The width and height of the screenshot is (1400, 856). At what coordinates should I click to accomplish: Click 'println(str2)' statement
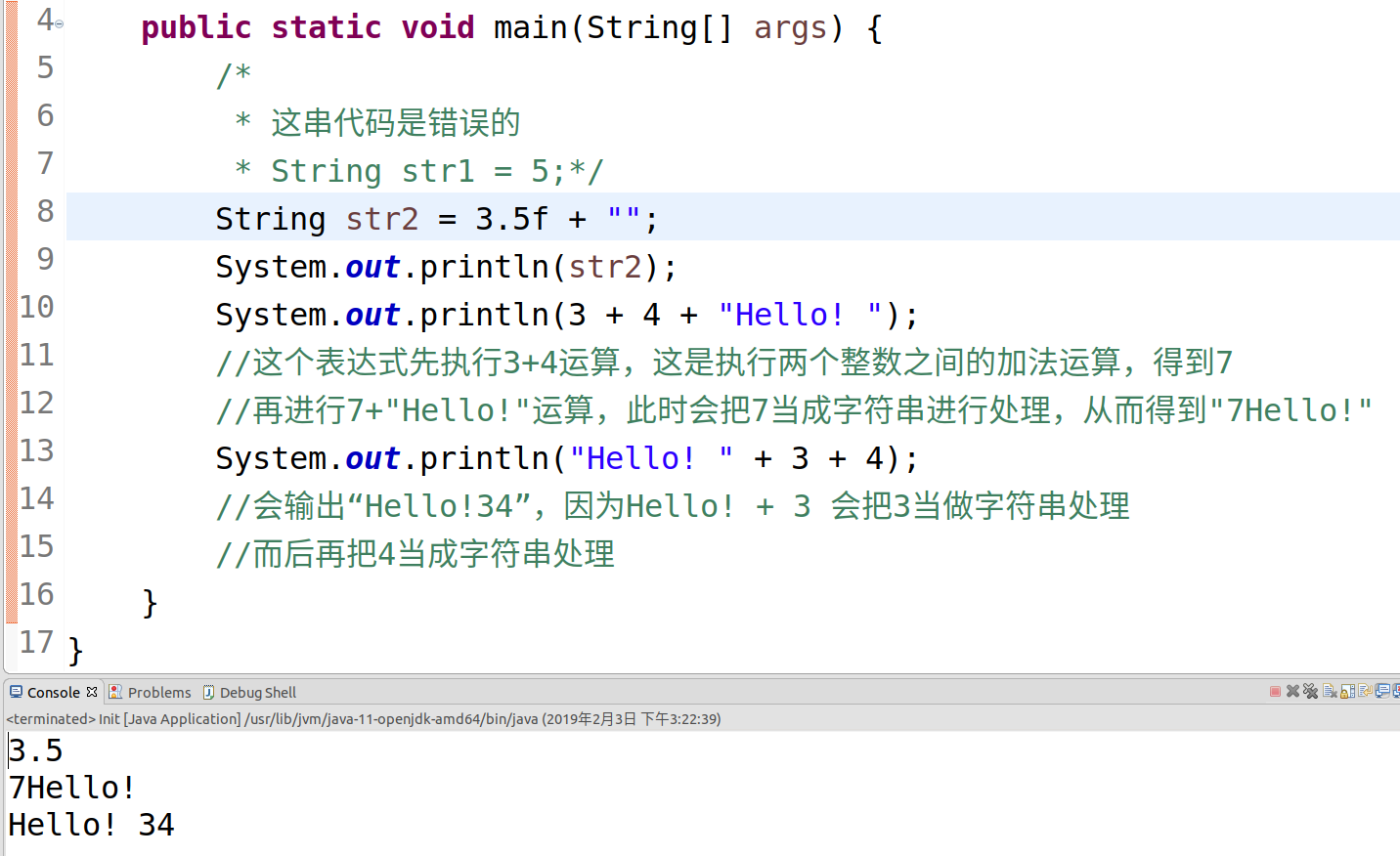coord(446,267)
